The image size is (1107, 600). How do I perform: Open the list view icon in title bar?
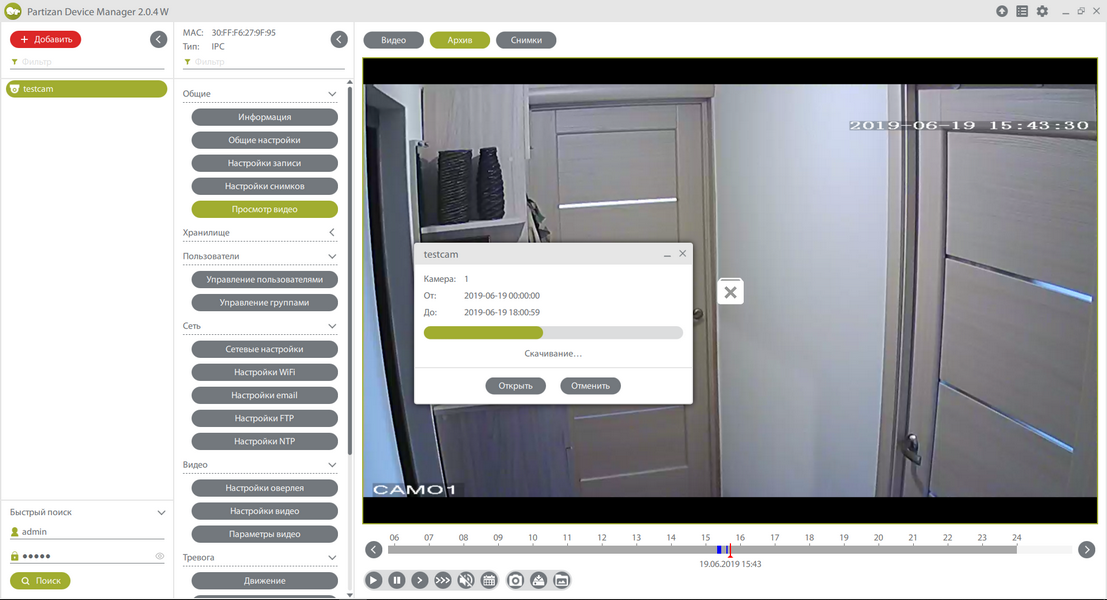(x=1022, y=11)
